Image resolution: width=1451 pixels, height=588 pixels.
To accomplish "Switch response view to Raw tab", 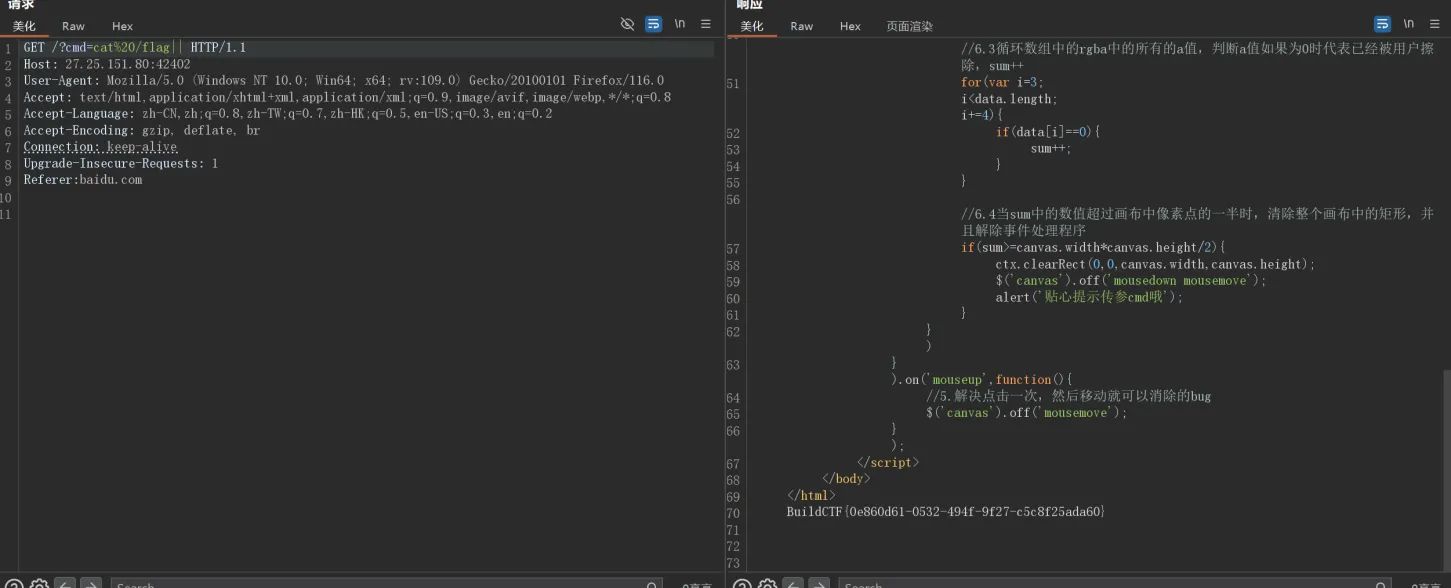I will click(x=801, y=26).
